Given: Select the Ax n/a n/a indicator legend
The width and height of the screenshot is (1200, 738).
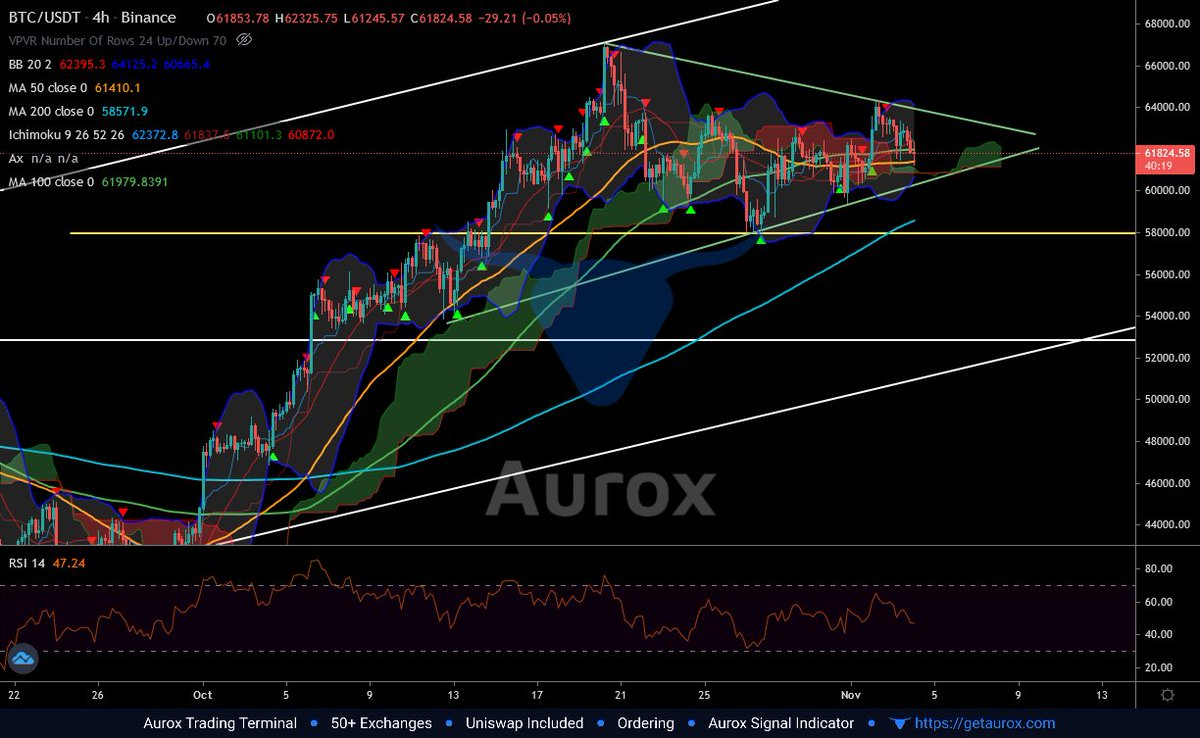Looking at the screenshot, I should click(43, 158).
